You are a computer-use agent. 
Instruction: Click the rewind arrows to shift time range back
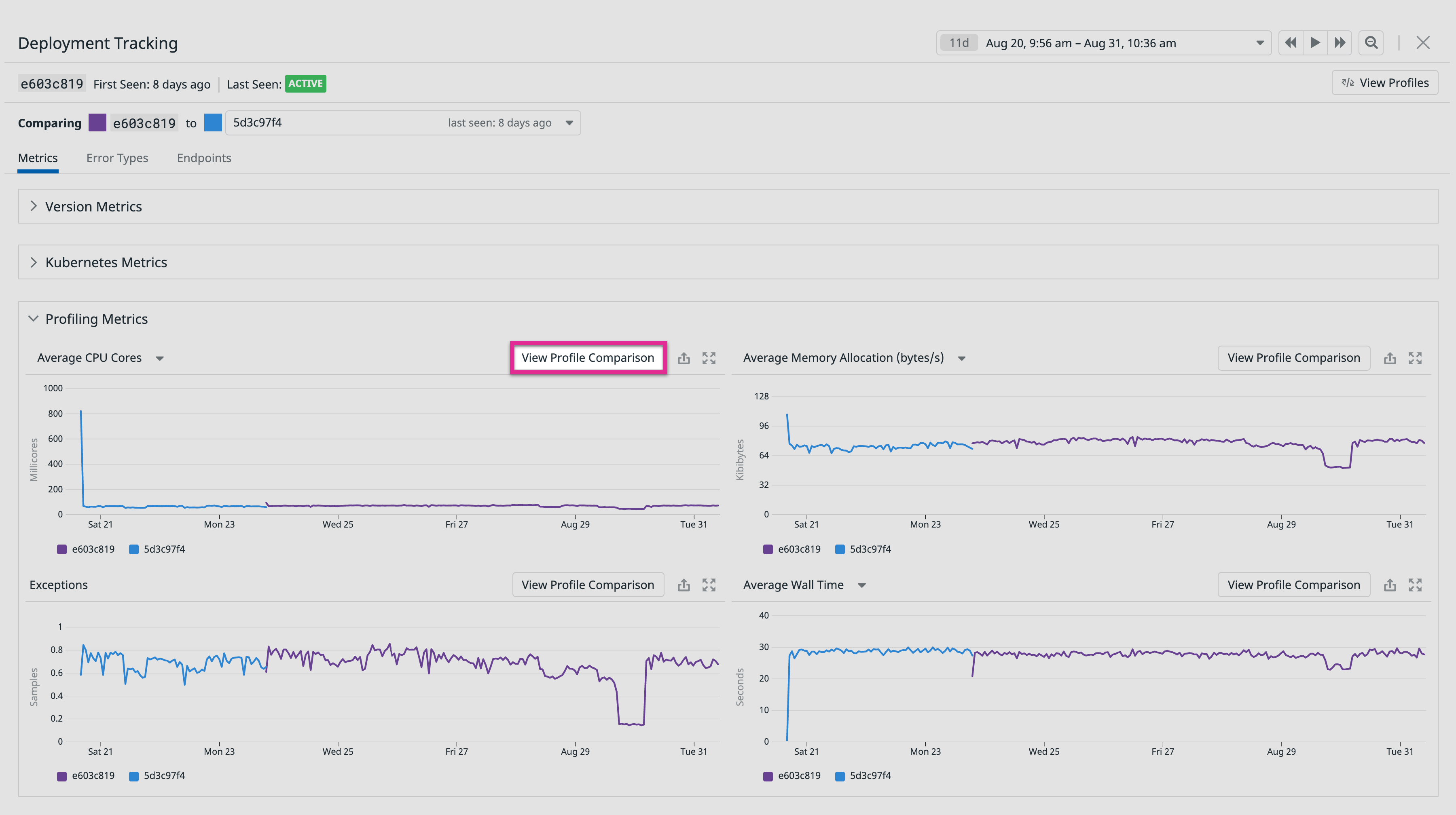tap(1291, 42)
